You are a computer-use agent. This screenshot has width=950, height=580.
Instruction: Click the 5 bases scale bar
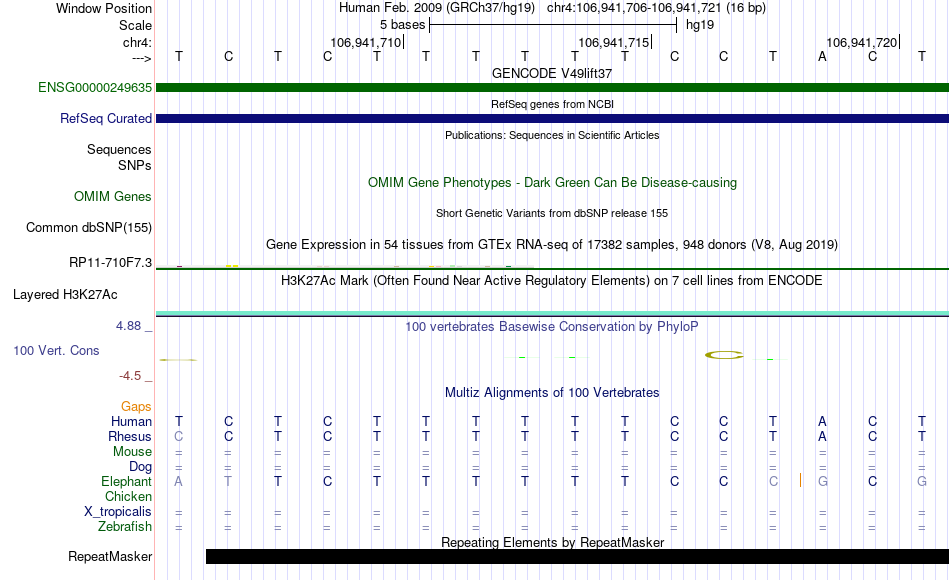tap(553, 25)
